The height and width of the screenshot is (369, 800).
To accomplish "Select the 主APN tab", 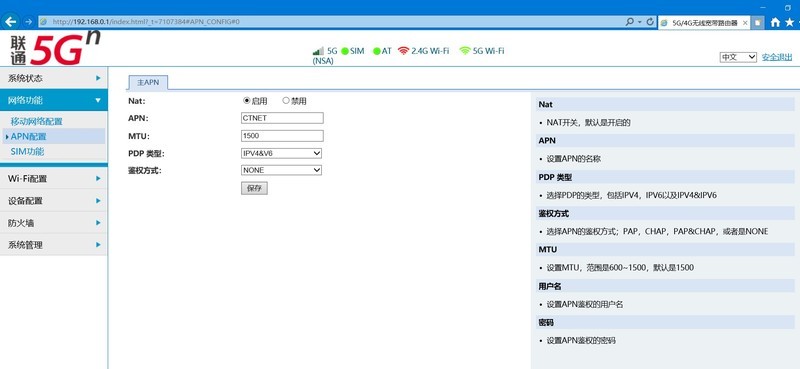I will 147,83.
